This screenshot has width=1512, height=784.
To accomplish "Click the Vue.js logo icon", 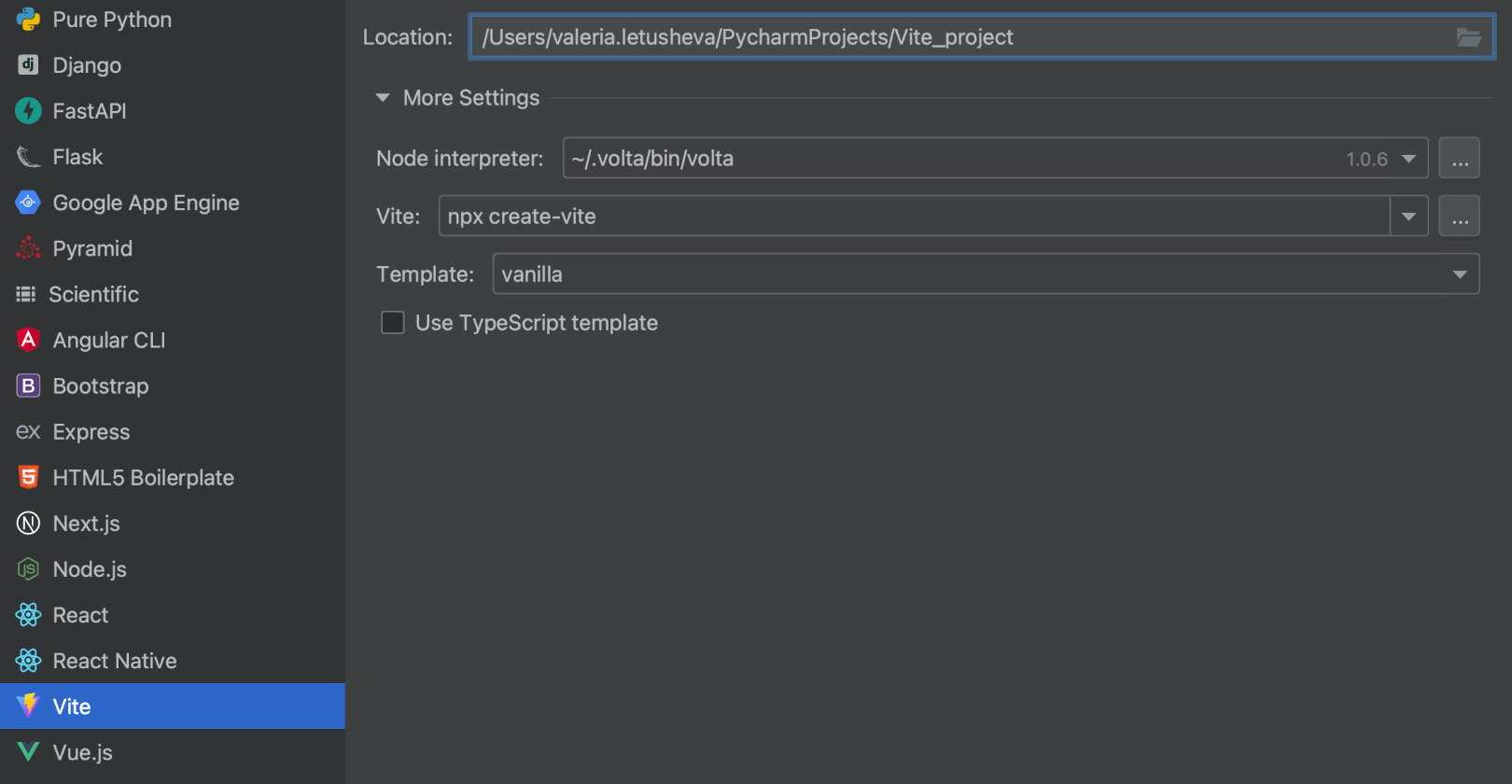I will coord(28,752).
